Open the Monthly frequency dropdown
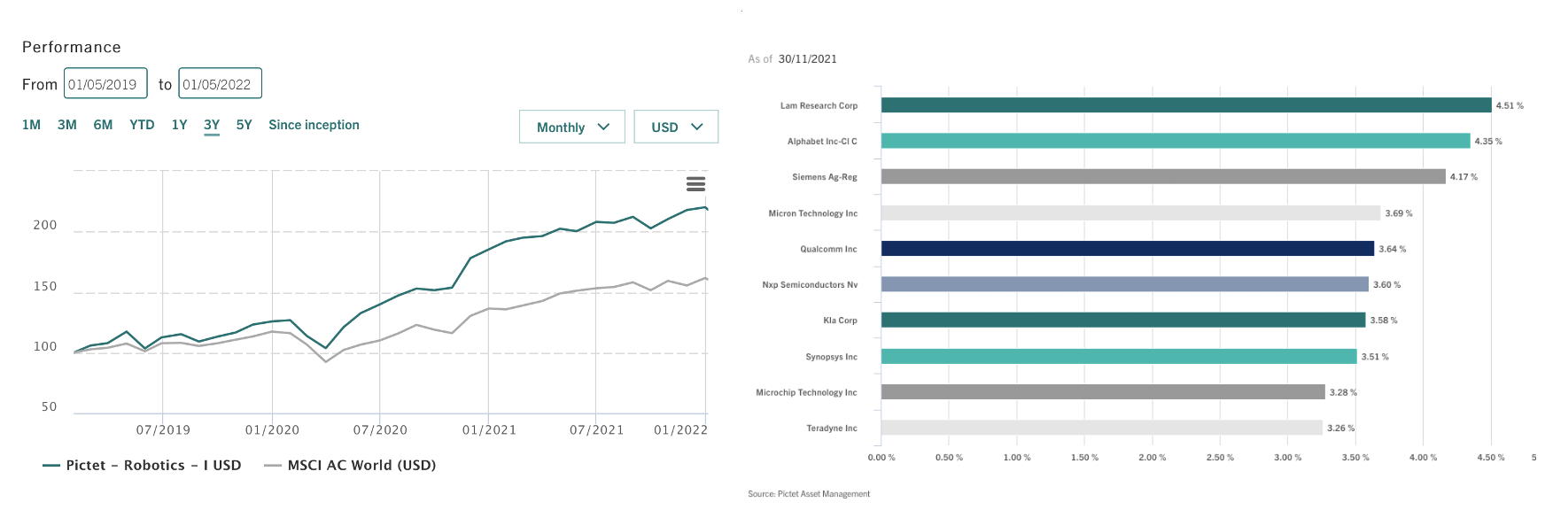 (x=572, y=127)
